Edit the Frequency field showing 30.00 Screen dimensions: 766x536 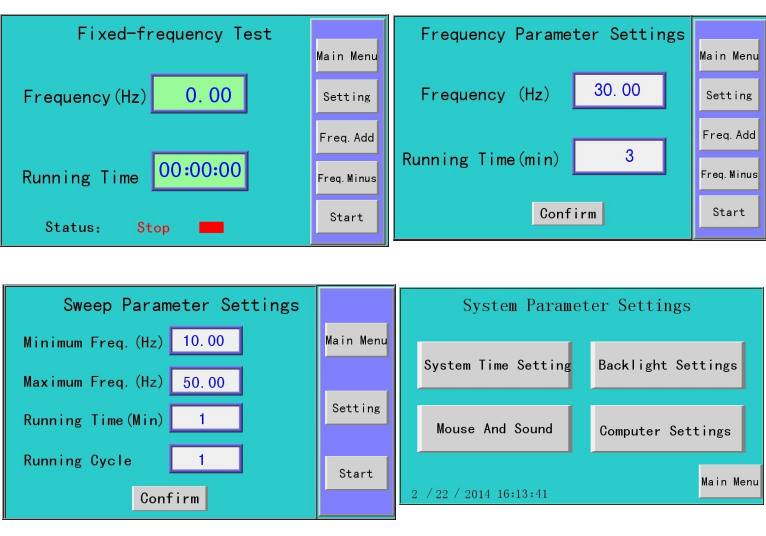pos(618,90)
